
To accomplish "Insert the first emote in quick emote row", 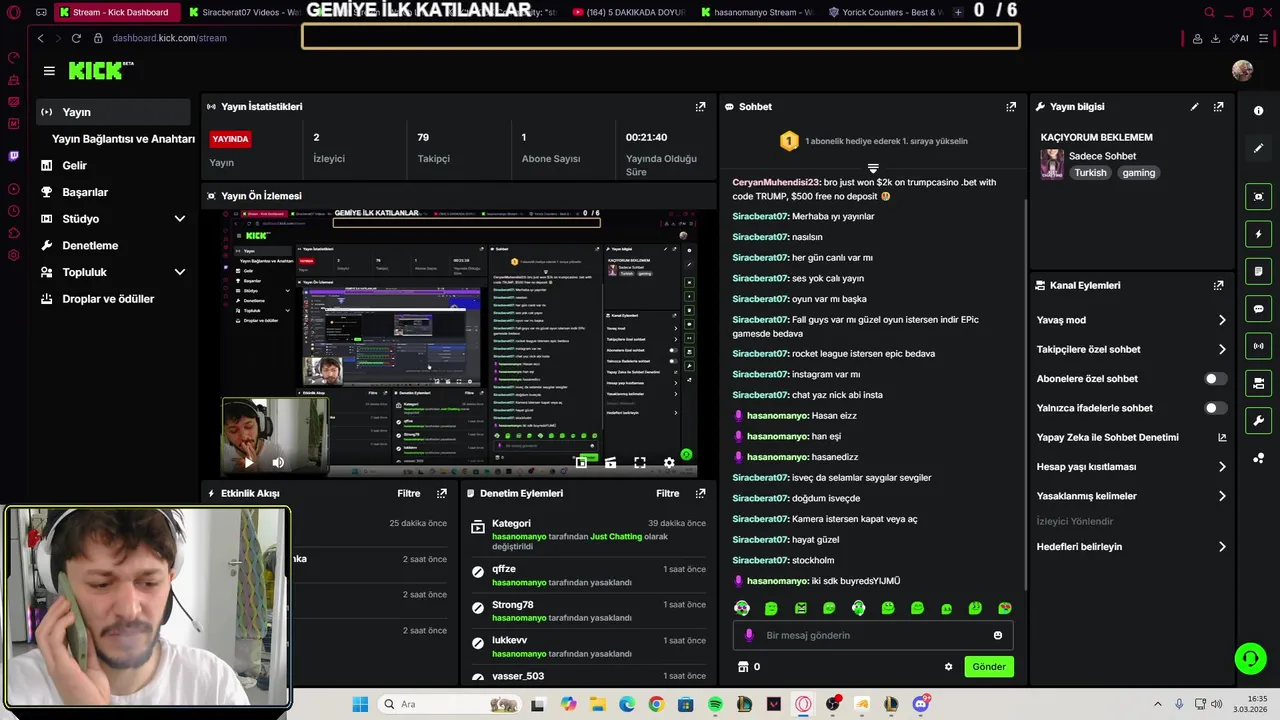I will tap(742, 607).
